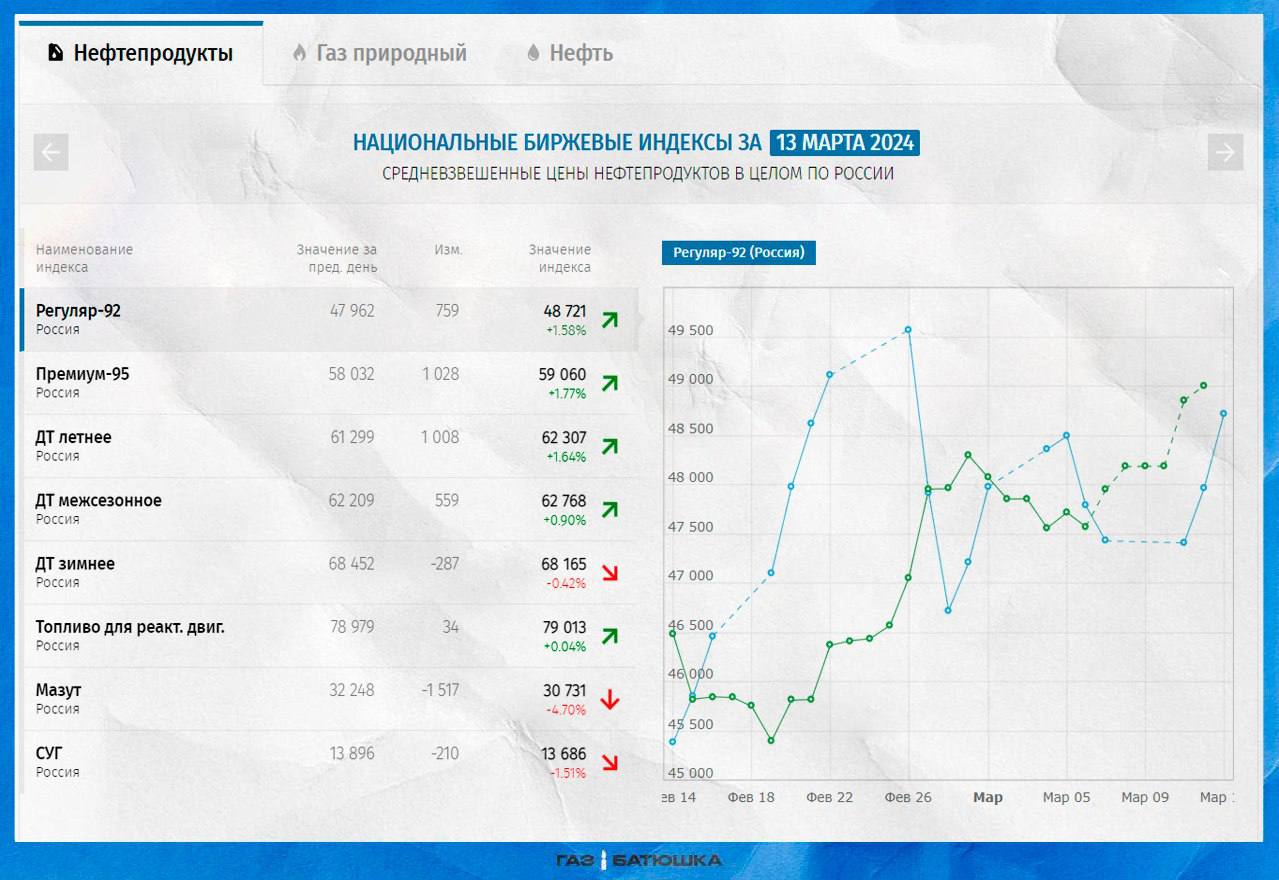Switch to the Нефть tab
The height and width of the screenshot is (880, 1279).
click(x=569, y=53)
